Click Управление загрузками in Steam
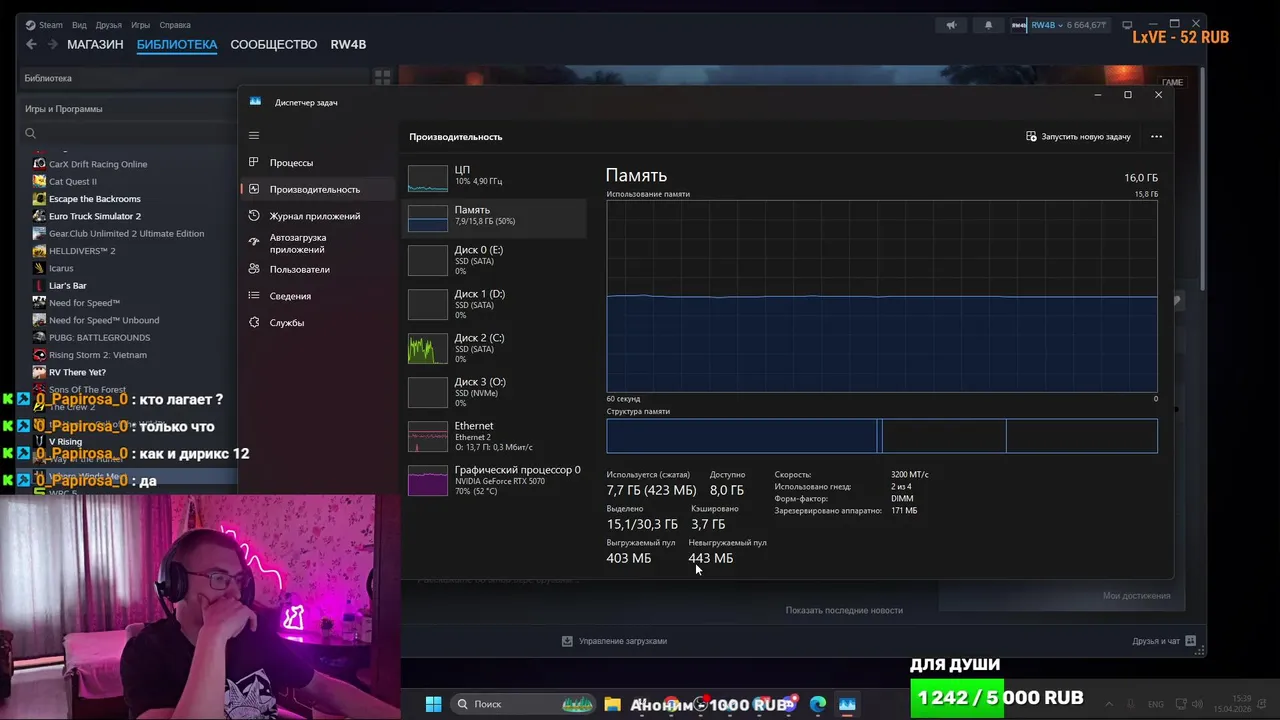The image size is (1280, 720). coord(614,641)
